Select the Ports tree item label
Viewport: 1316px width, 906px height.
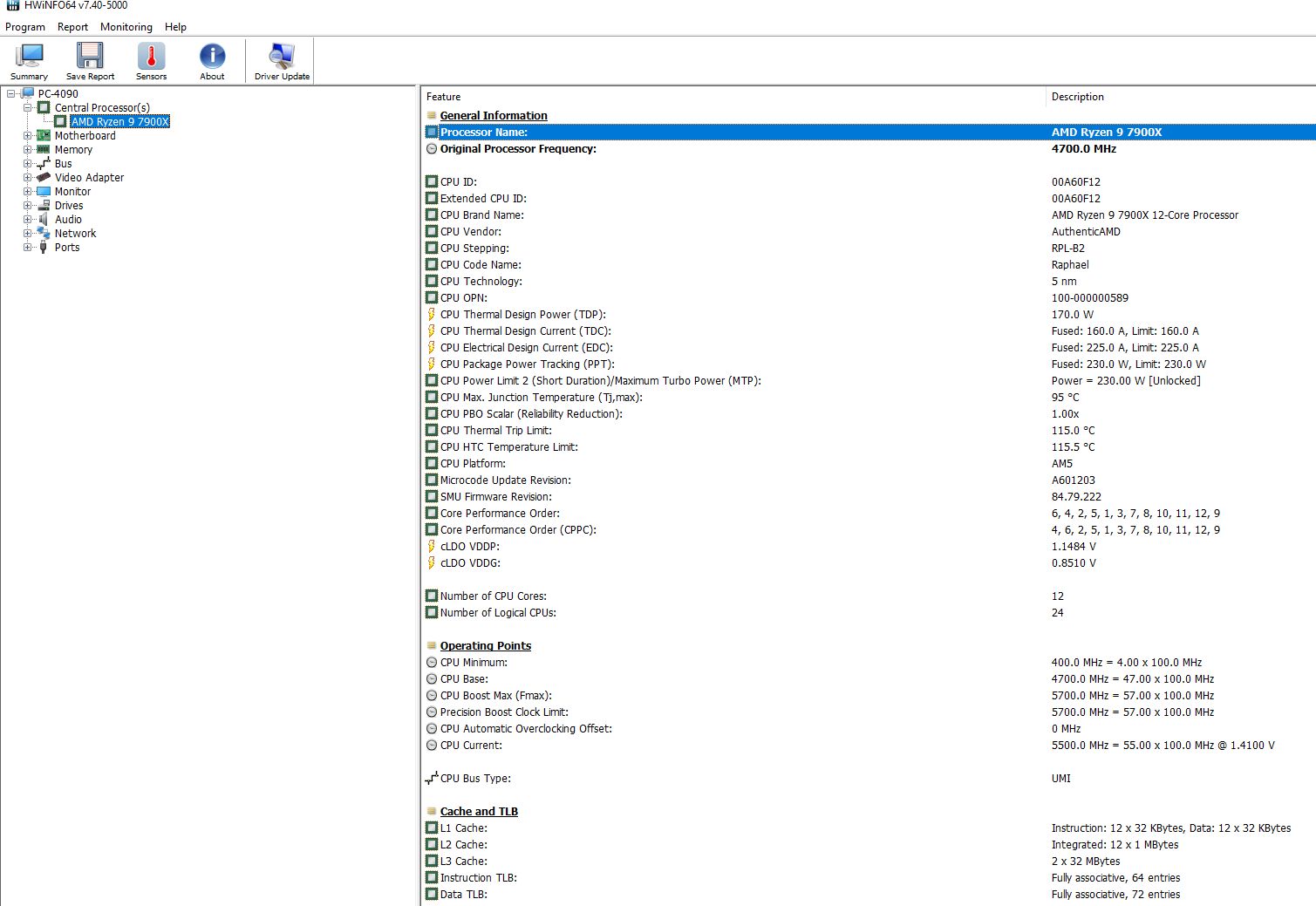pyautogui.click(x=67, y=247)
